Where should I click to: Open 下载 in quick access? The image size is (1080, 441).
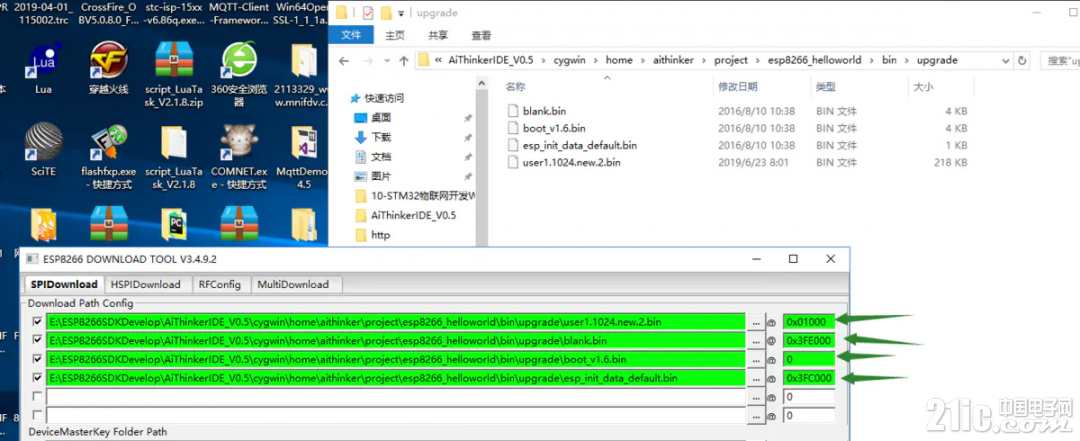(x=382, y=137)
